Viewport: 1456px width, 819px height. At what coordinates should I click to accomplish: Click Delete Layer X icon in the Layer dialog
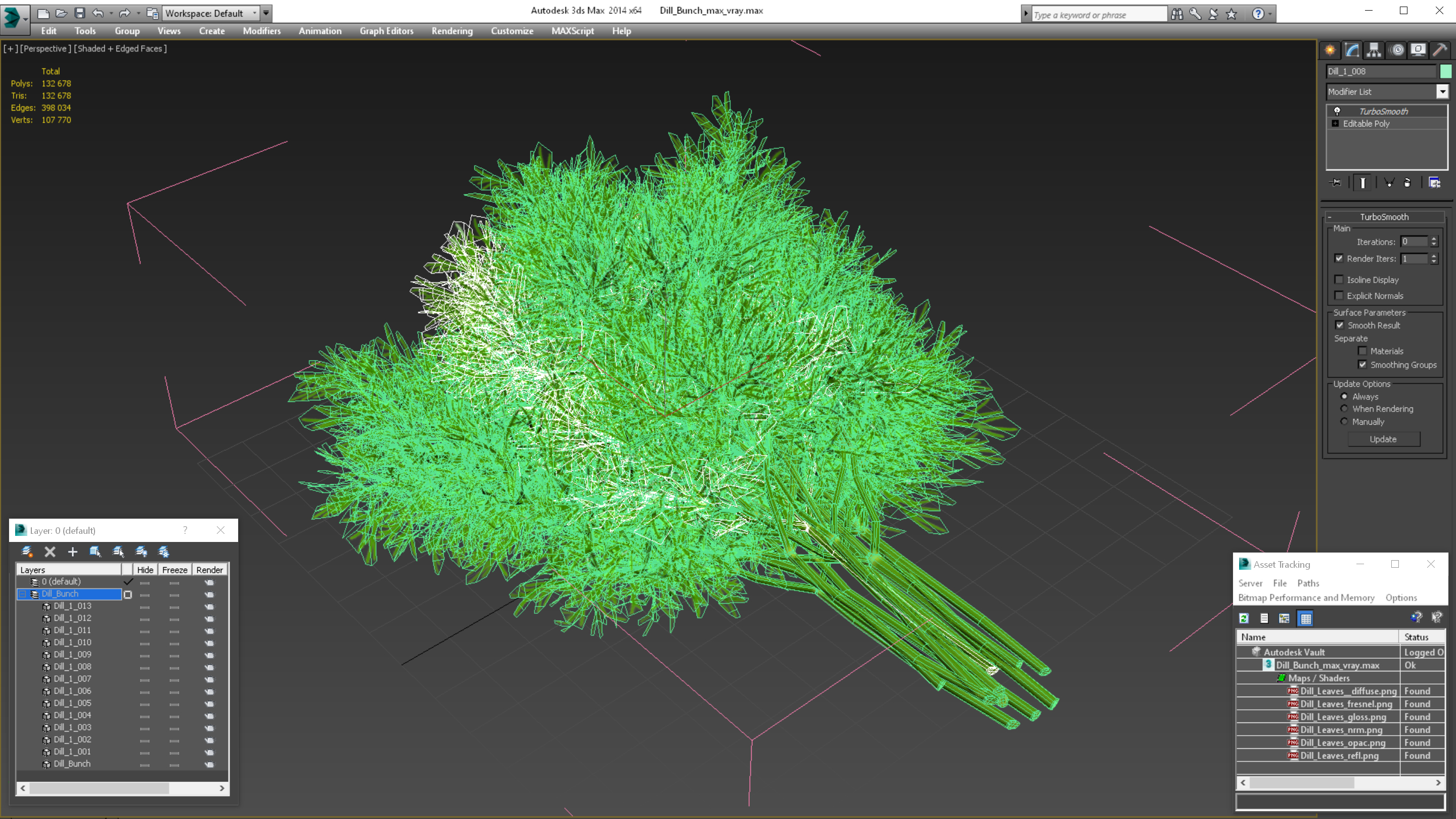(50, 552)
